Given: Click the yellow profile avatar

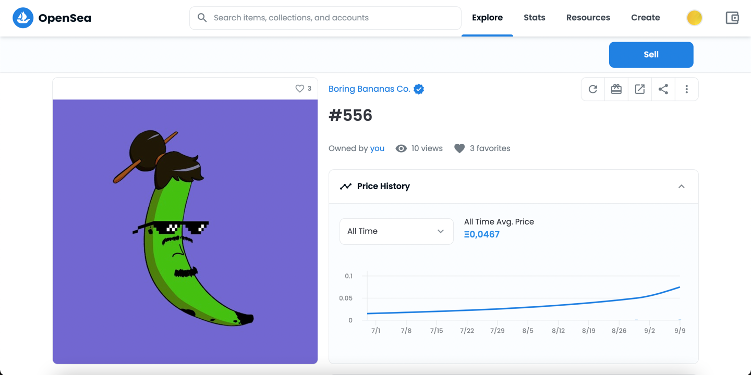Looking at the screenshot, I should [694, 18].
